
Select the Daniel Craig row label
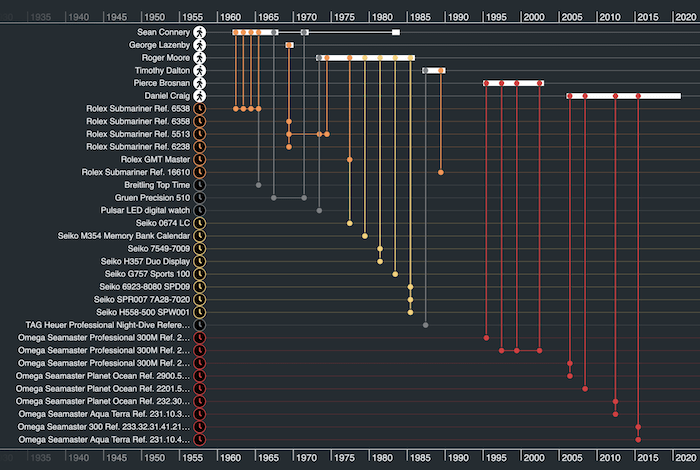167,96
